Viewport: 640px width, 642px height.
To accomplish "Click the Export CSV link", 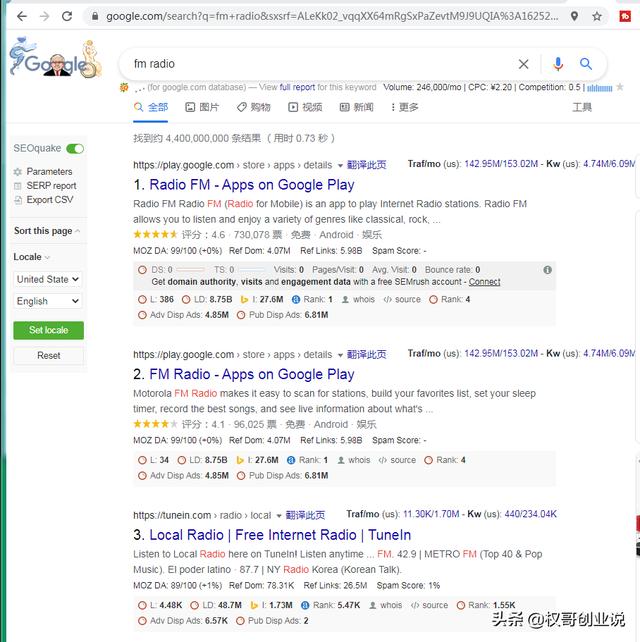I will pos(50,200).
